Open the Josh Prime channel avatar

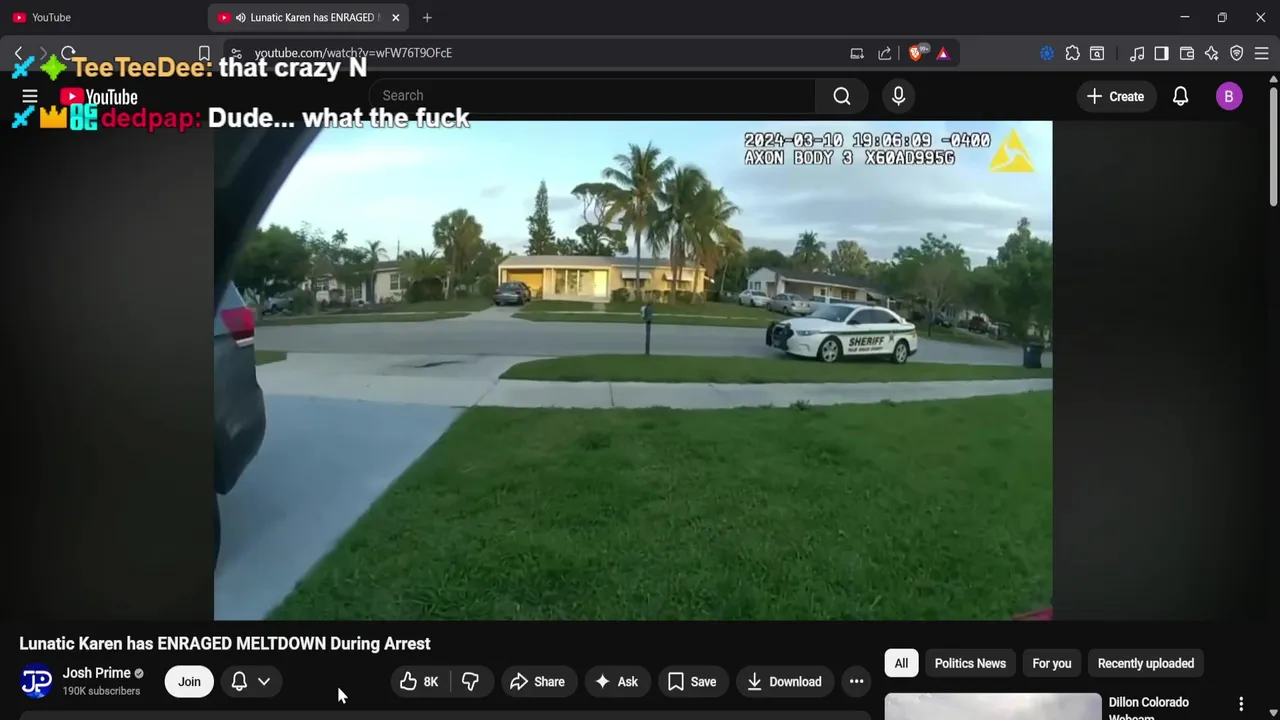(37, 682)
